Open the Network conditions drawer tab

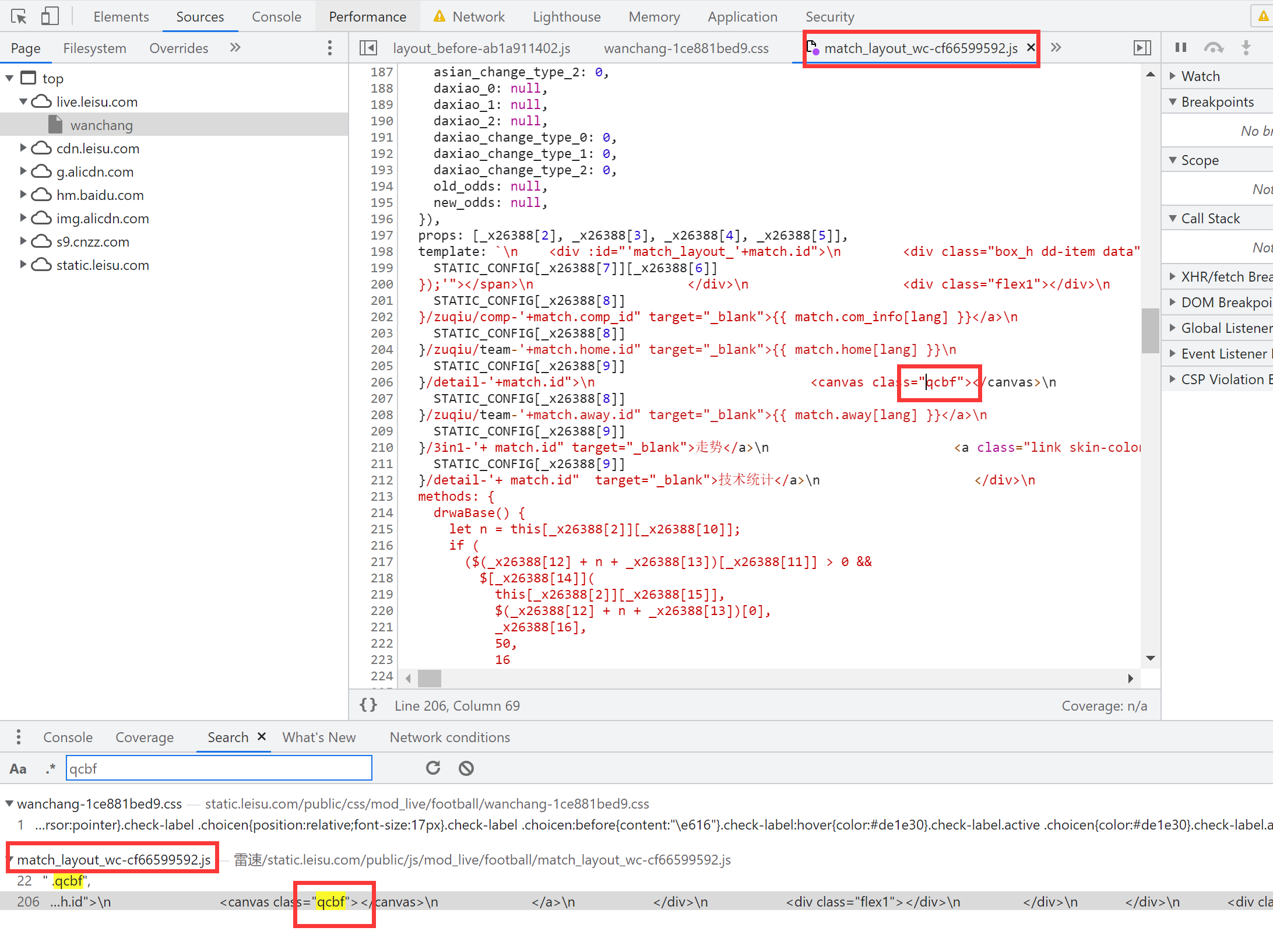tap(449, 737)
